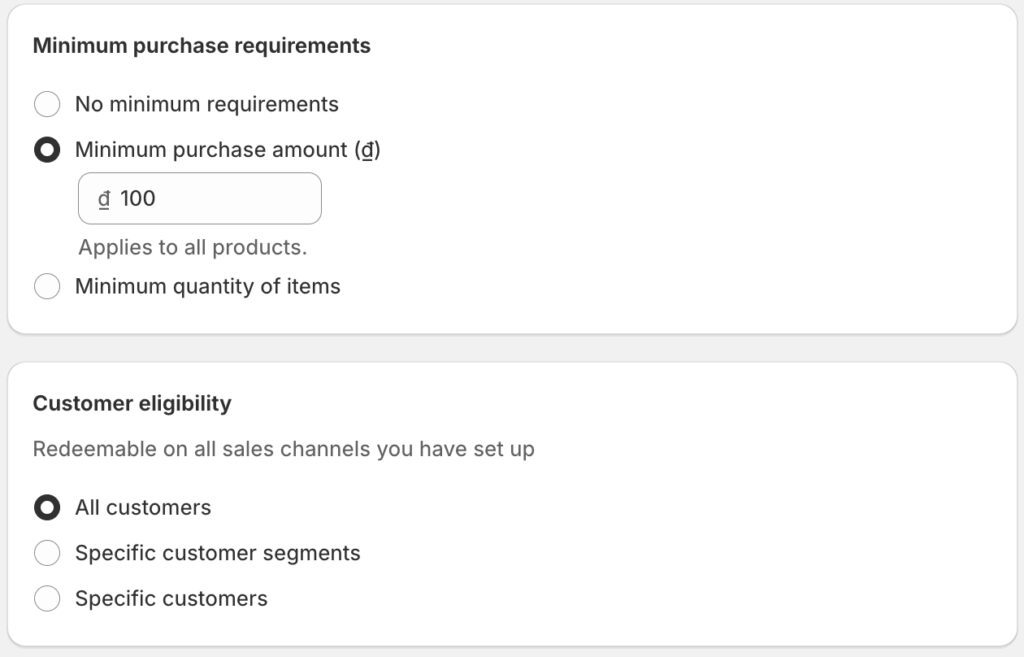Select the Minimum quantity of items radio circle
The height and width of the screenshot is (657, 1024).
point(47,287)
